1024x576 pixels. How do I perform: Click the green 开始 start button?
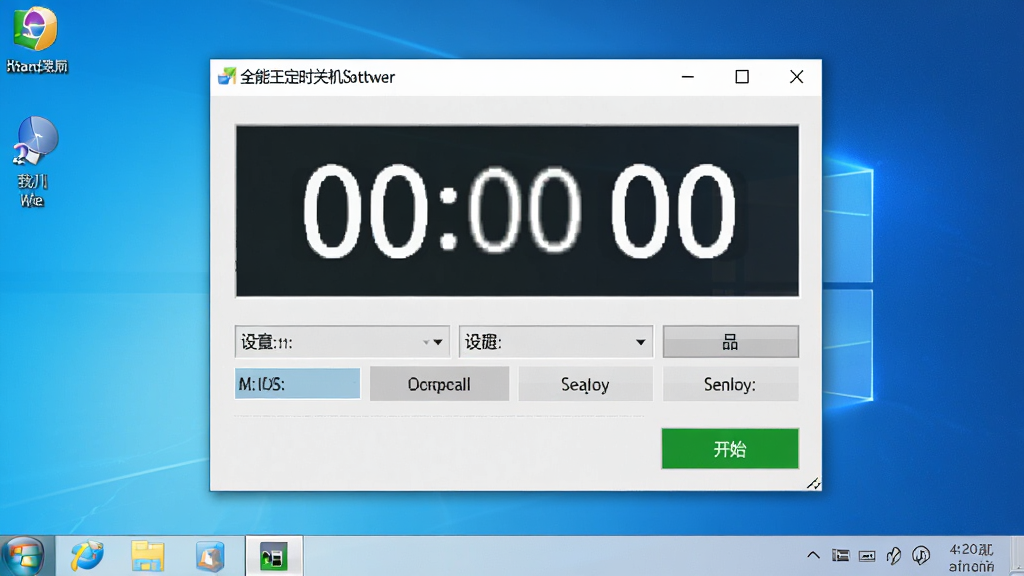(x=729, y=449)
